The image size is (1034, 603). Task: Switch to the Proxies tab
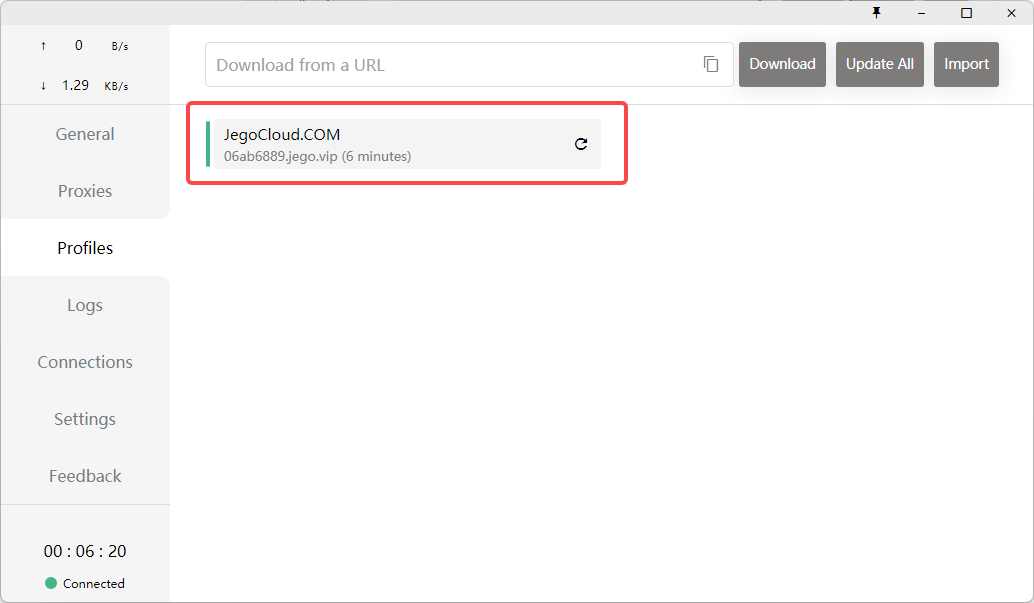click(x=85, y=191)
